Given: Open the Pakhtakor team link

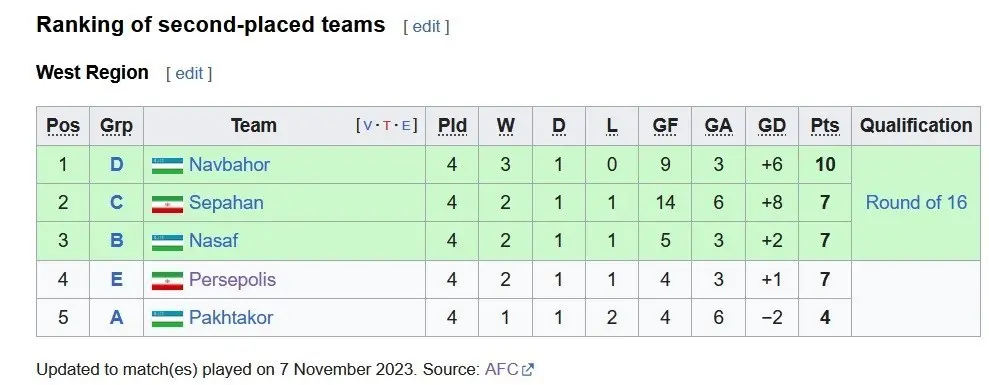Looking at the screenshot, I should coord(231,317).
